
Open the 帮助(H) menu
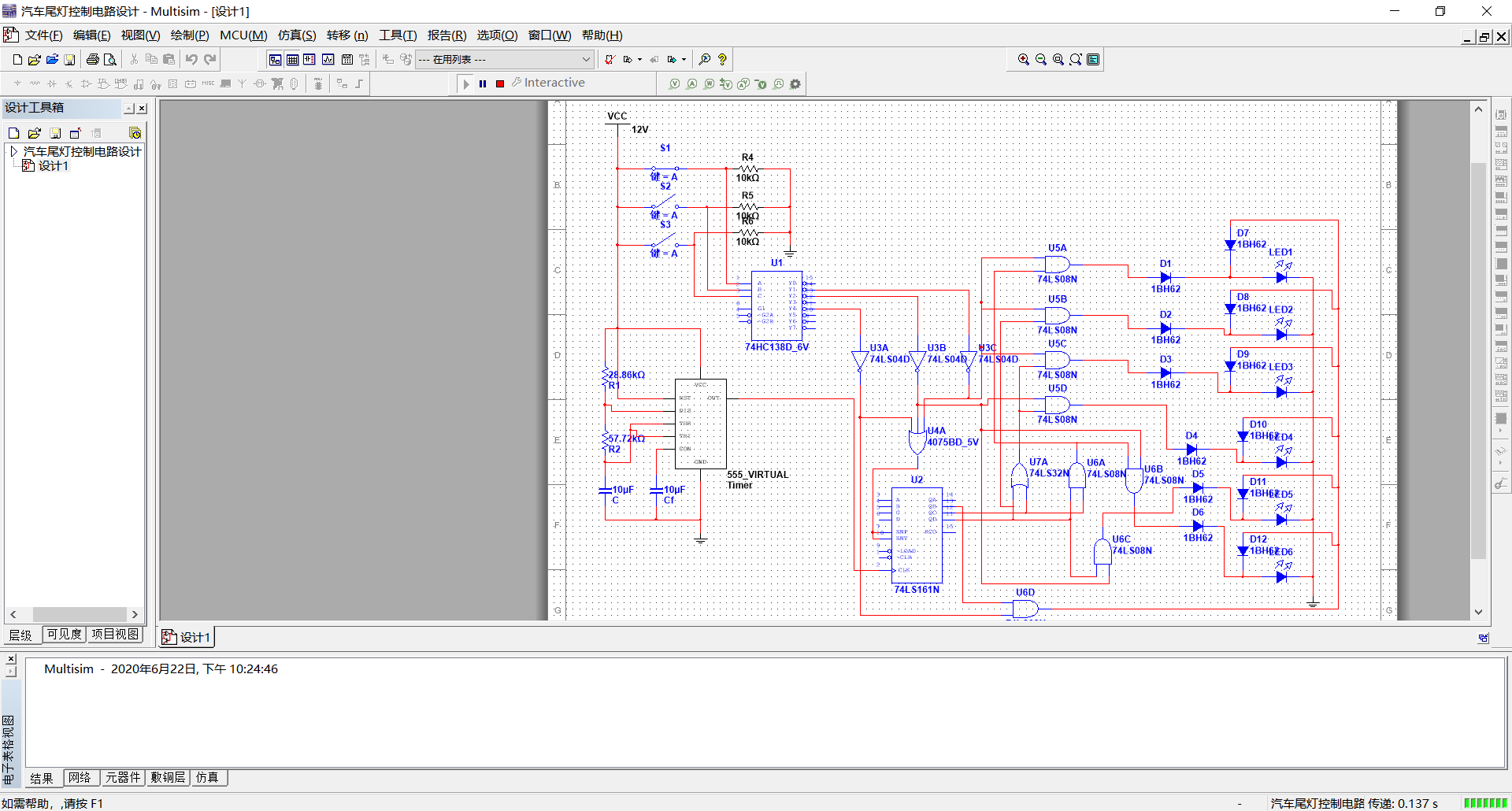(602, 35)
